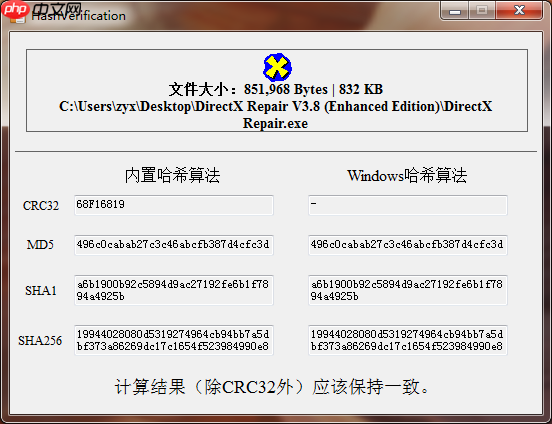Click the MD5 row label
Image resolution: width=552 pixels, height=424 pixels.
point(40,245)
